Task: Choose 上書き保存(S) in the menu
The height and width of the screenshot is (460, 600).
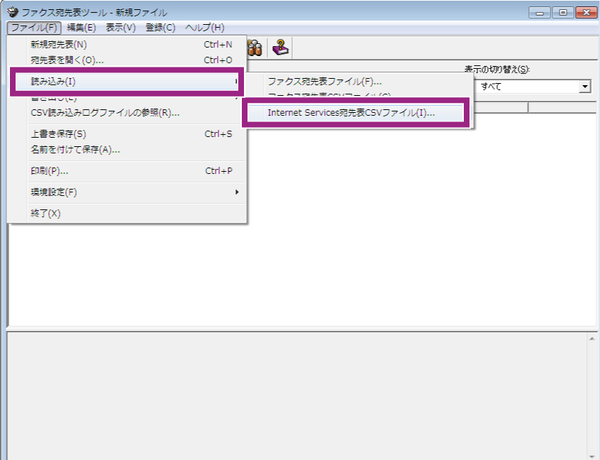Action: coord(58,133)
